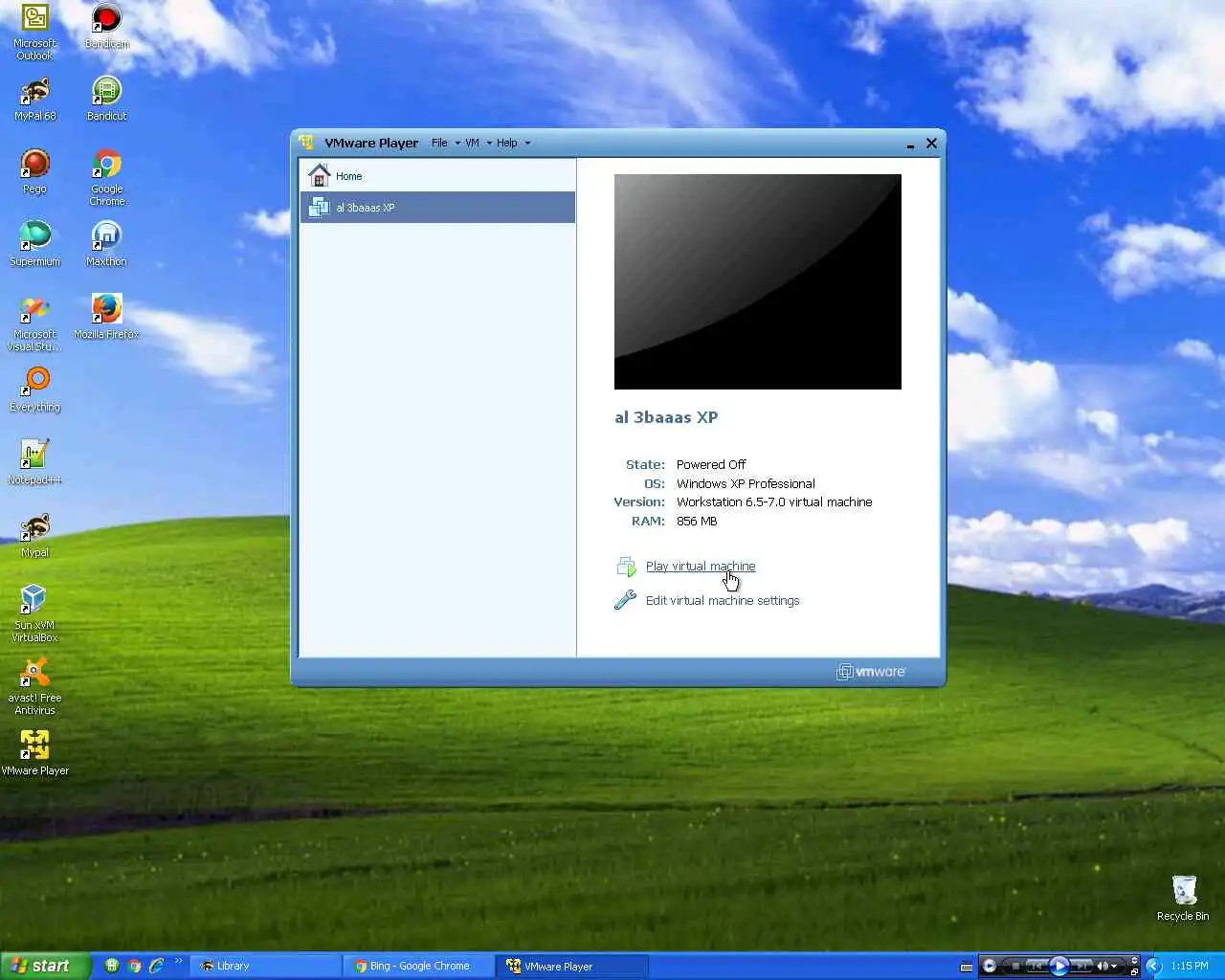The height and width of the screenshot is (980, 1225).
Task: Select the Recycle Bin desktop icon
Action: pos(1183,899)
